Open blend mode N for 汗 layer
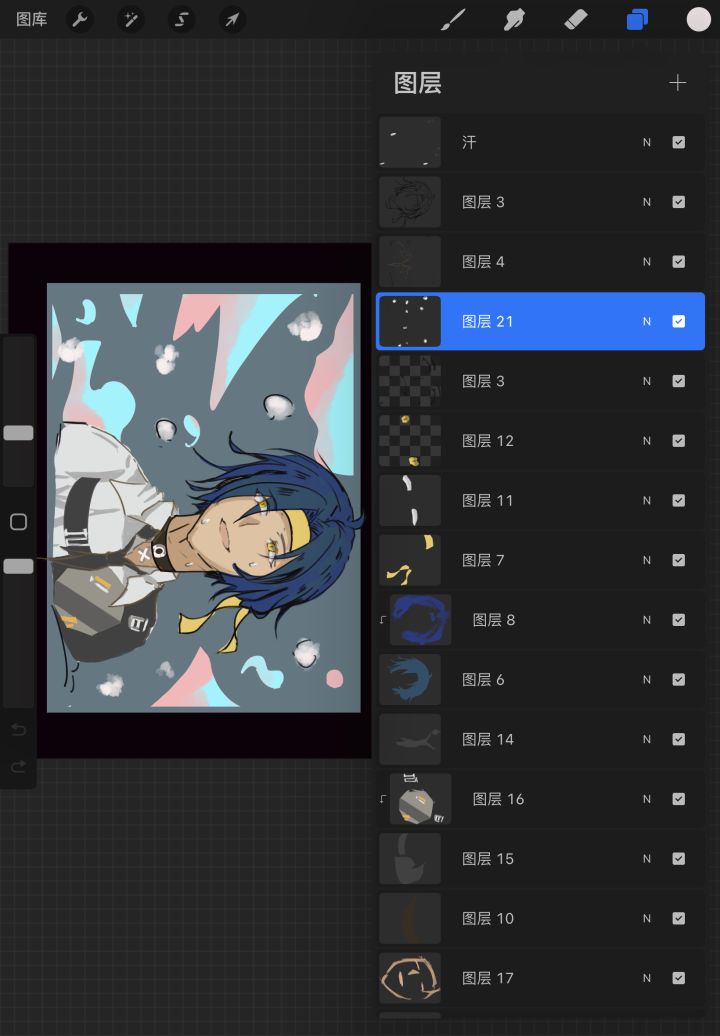The image size is (720, 1036). [647, 142]
